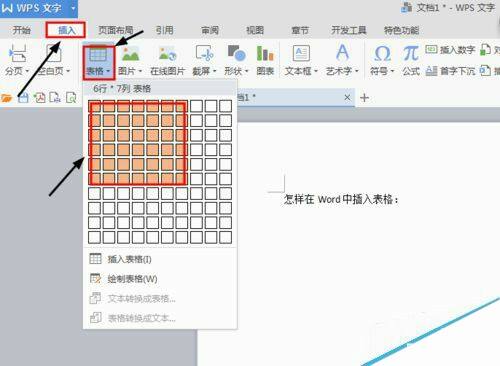
Task: Expand the 文本框 dropdown arrow
Action: (x=316, y=71)
